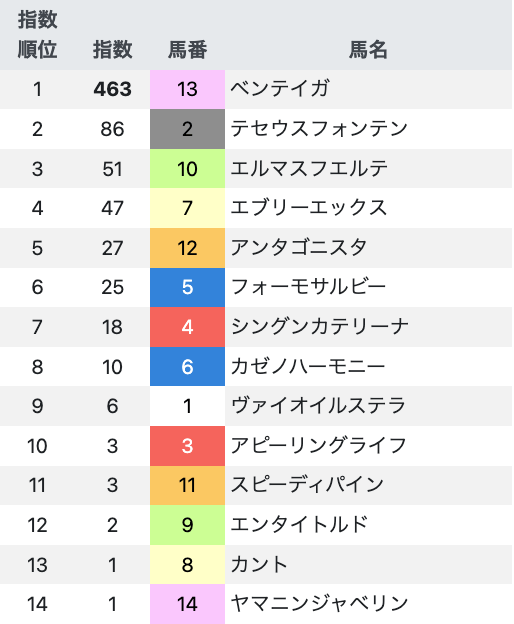
Task: Select horse name テセウスフォンテン
Action: point(319,129)
